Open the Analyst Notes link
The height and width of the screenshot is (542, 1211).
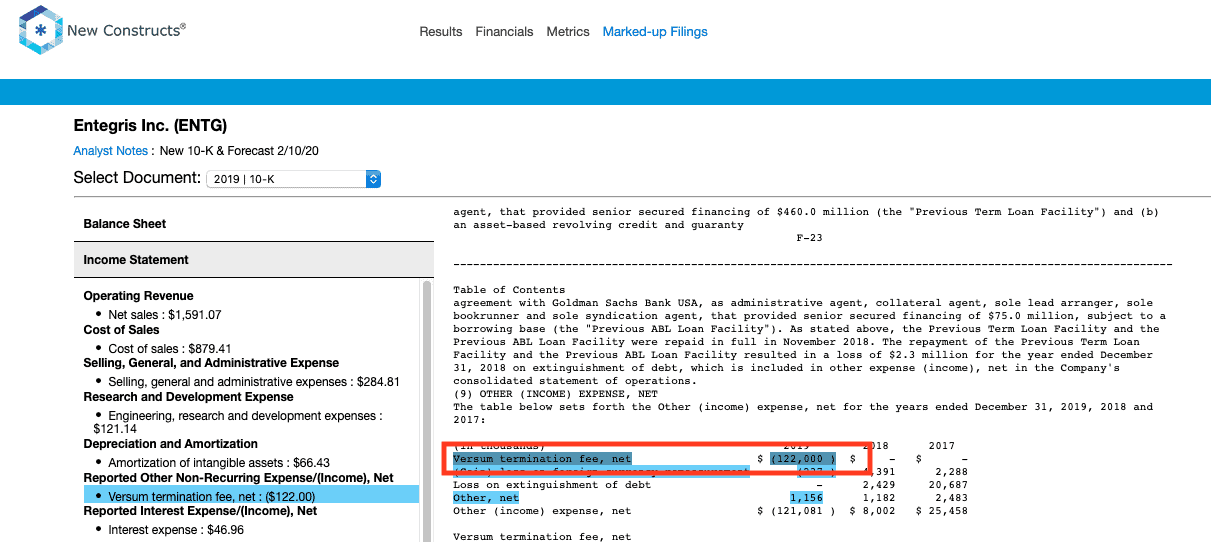point(111,151)
